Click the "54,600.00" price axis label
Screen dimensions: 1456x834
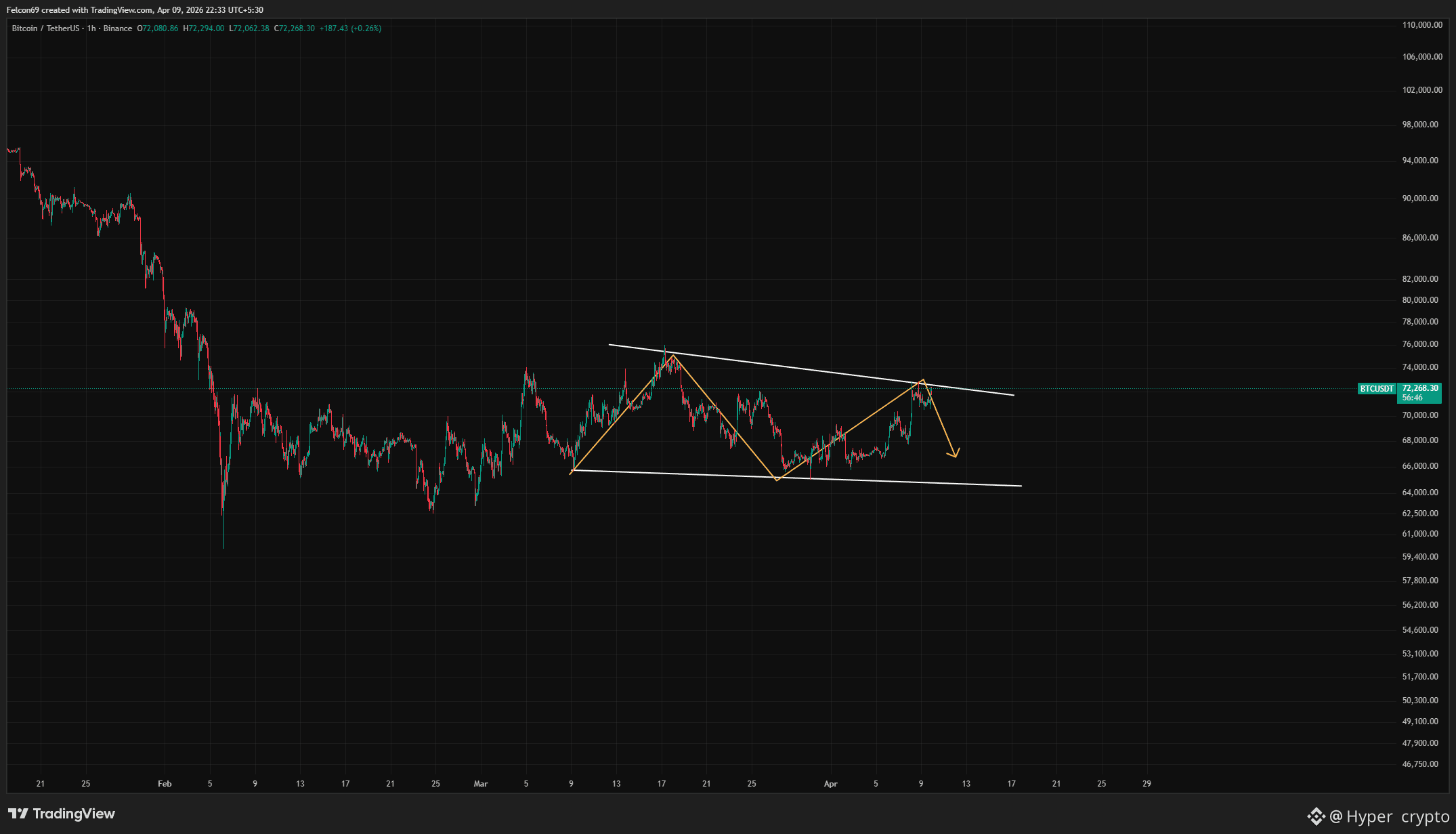pos(1420,630)
